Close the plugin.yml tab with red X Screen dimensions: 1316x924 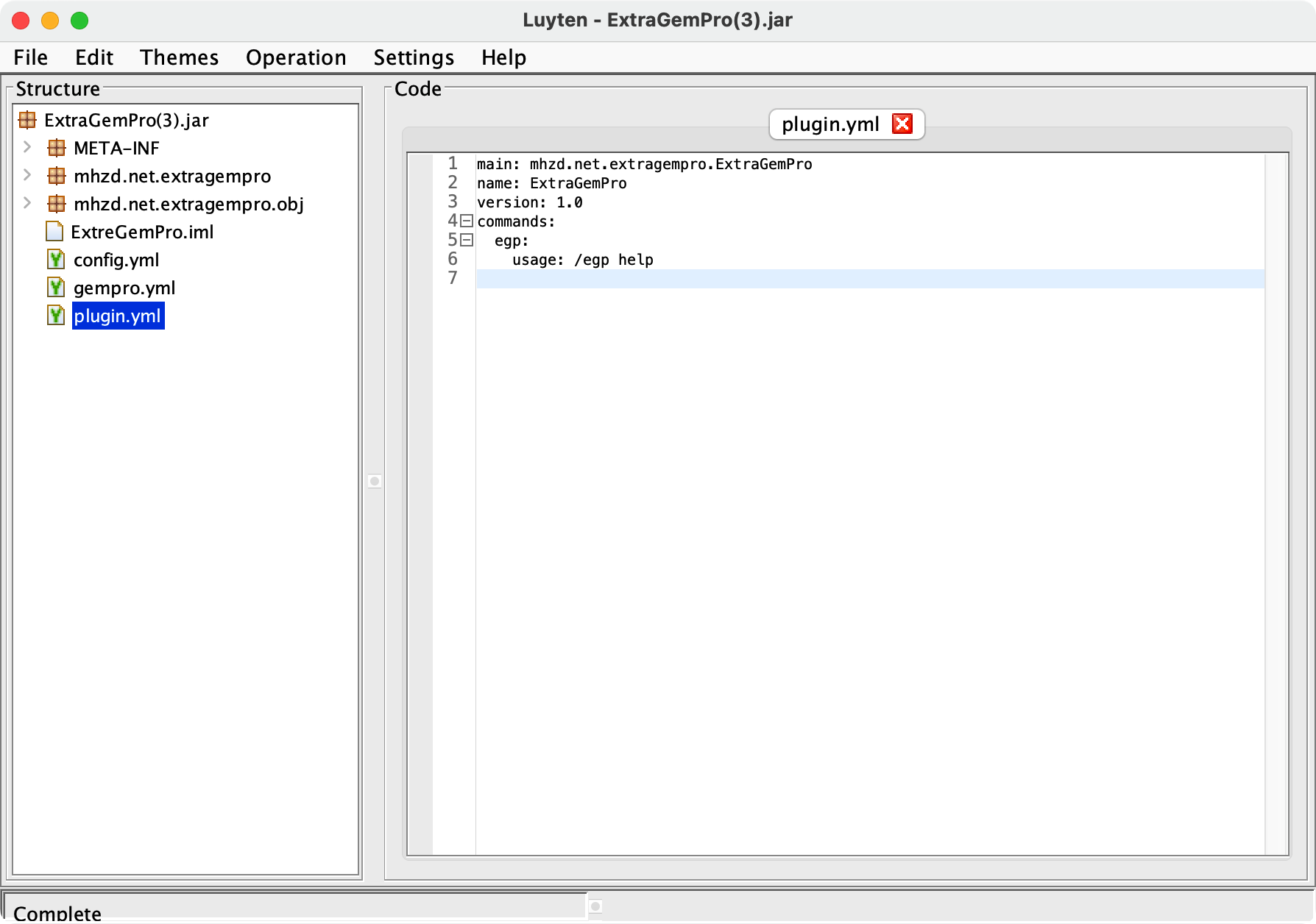[902, 124]
